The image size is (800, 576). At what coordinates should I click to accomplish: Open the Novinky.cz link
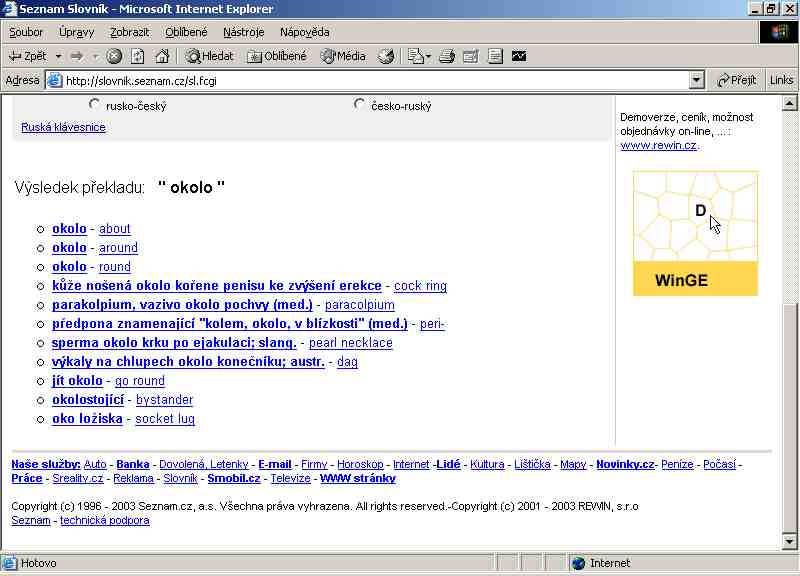pos(625,464)
